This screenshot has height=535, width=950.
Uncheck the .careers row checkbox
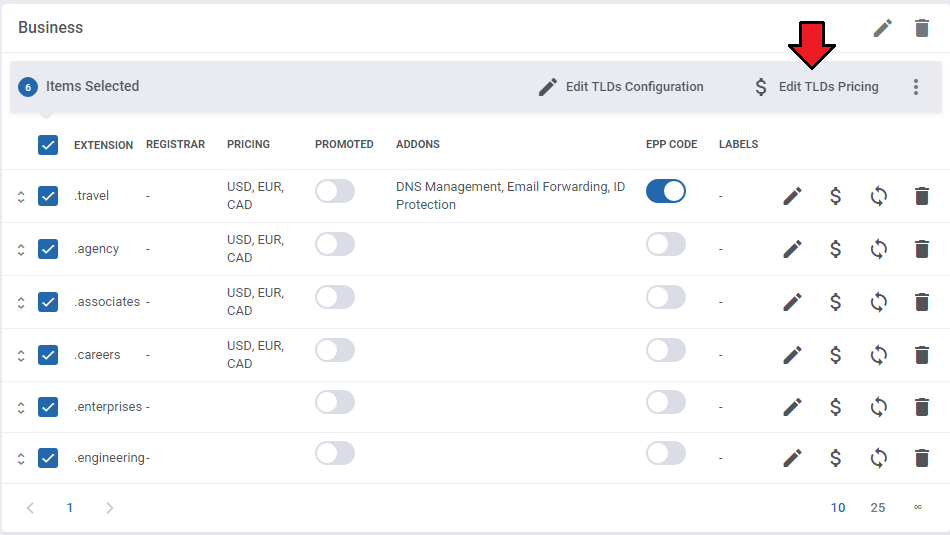click(x=48, y=355)
